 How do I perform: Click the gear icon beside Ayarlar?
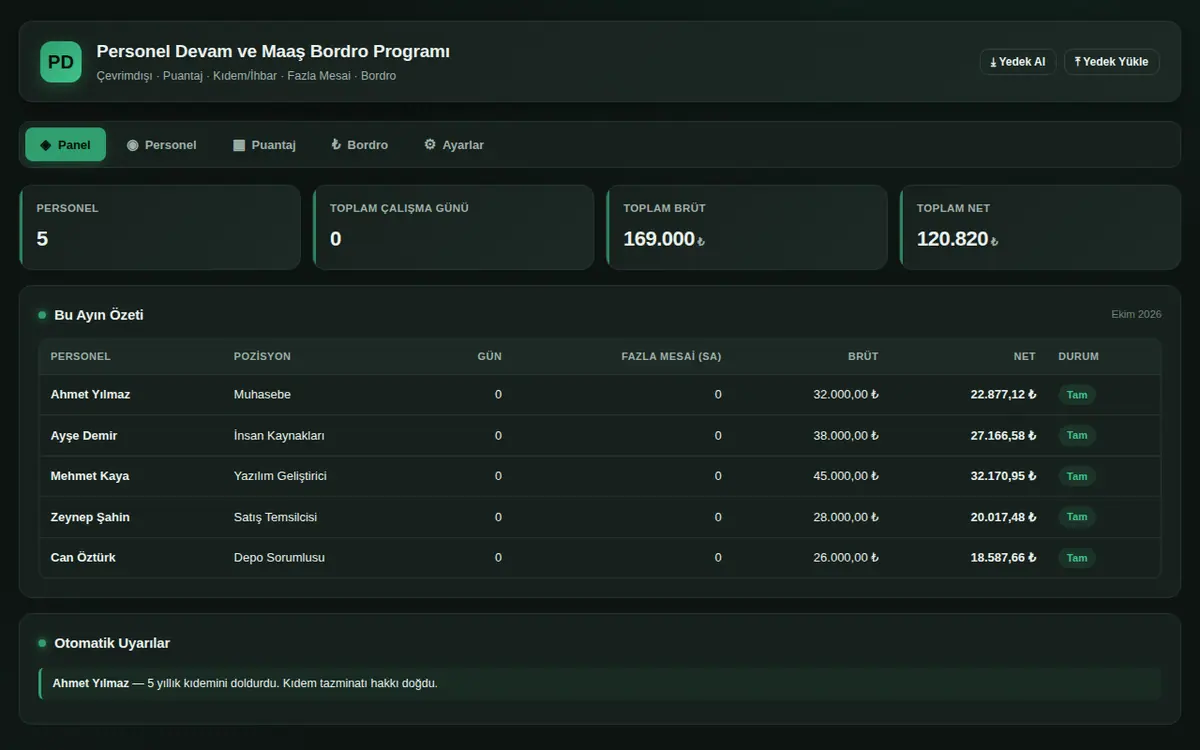[x=430, y=145]
